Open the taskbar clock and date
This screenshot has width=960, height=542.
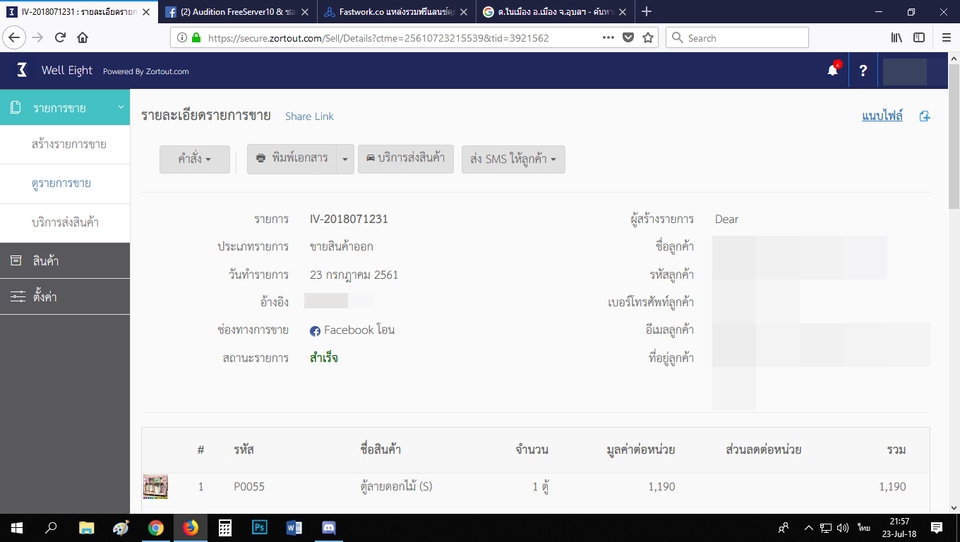point(899,527)
